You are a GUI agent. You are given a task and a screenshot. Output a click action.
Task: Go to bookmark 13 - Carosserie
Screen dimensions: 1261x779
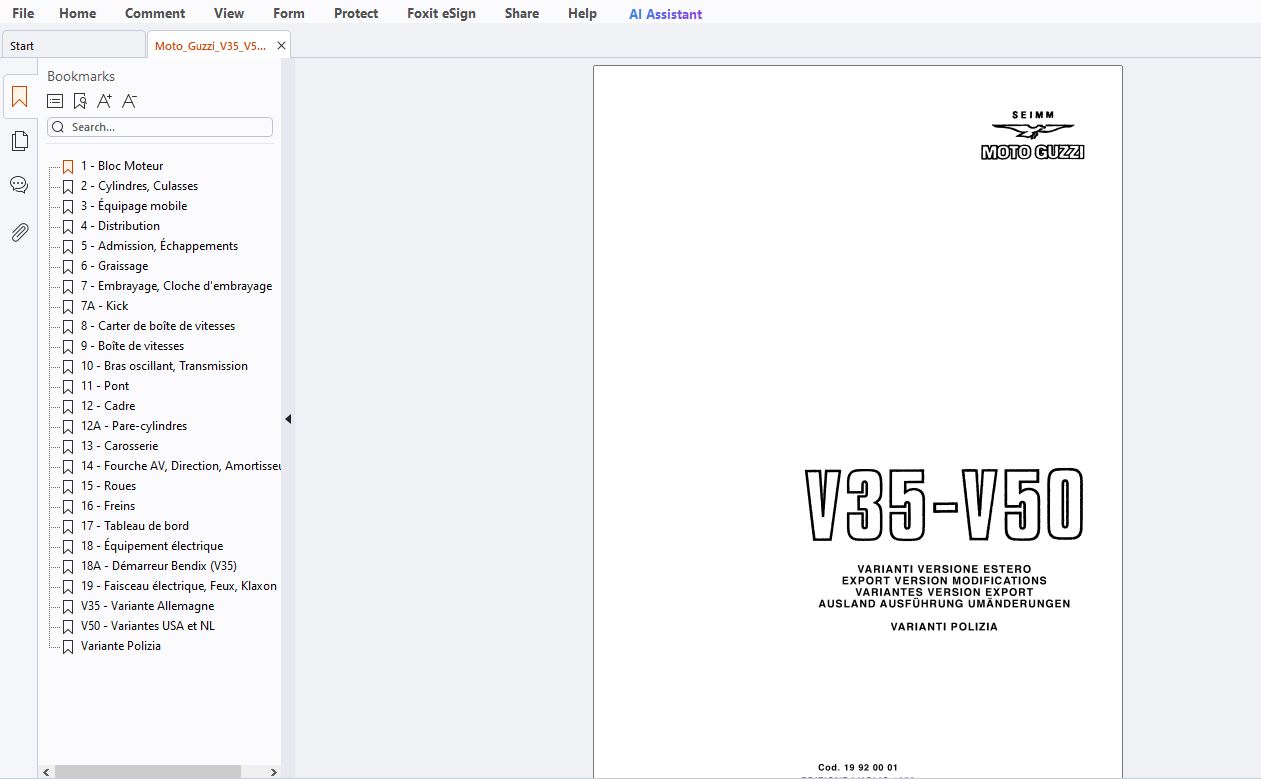pos(119,446)
